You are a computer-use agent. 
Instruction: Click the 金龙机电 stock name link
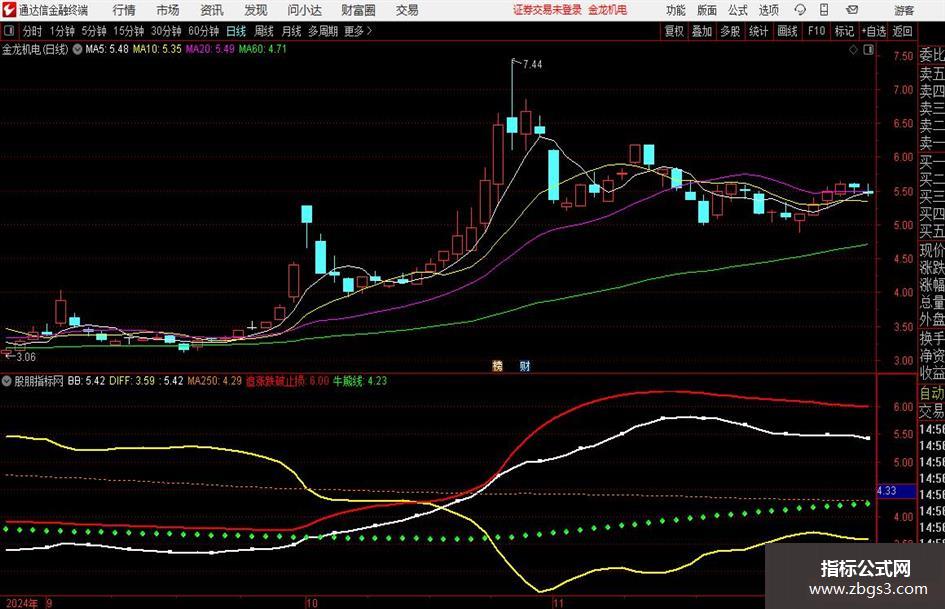point(608,10)
